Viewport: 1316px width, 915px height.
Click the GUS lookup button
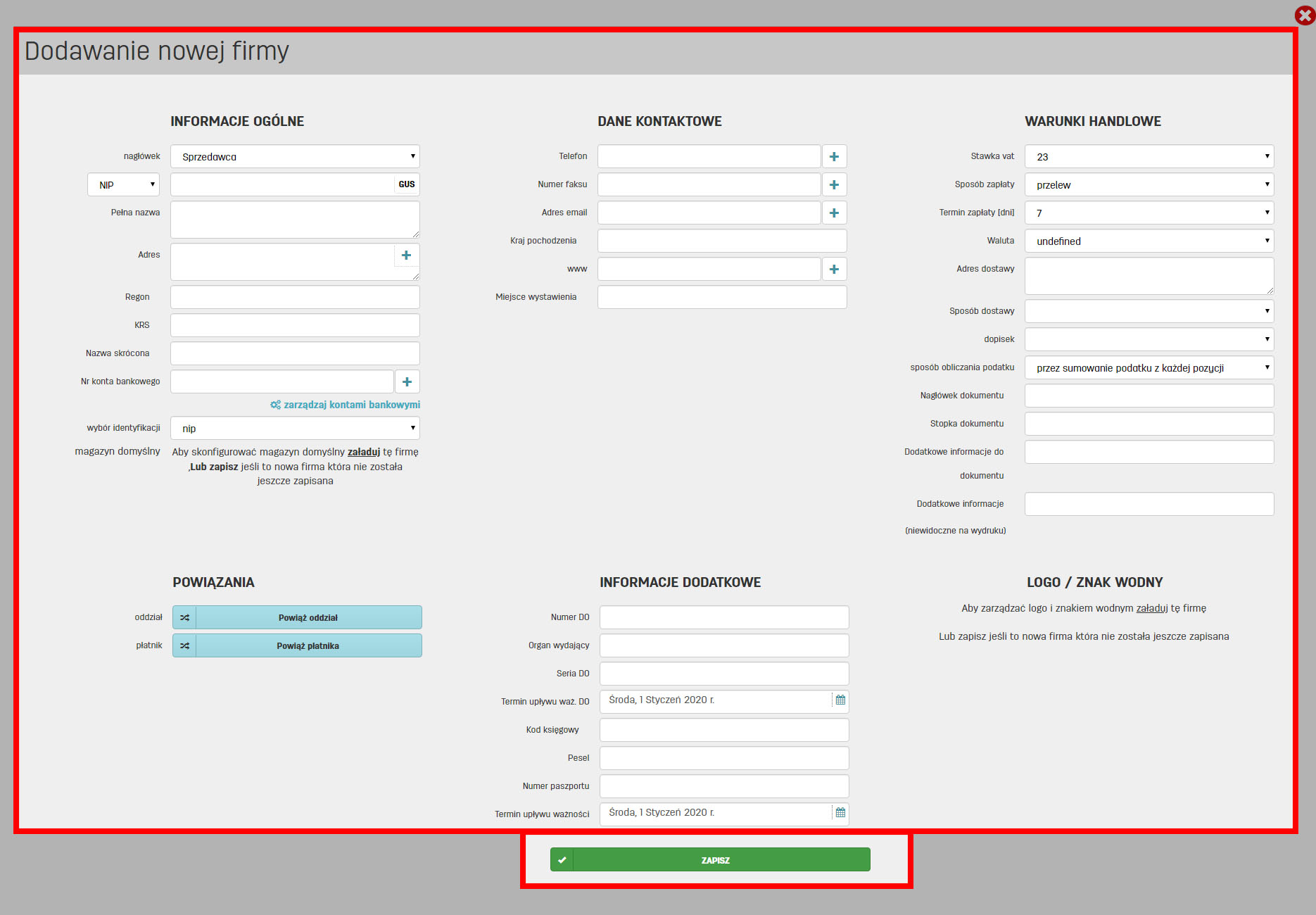coord(407,184)
